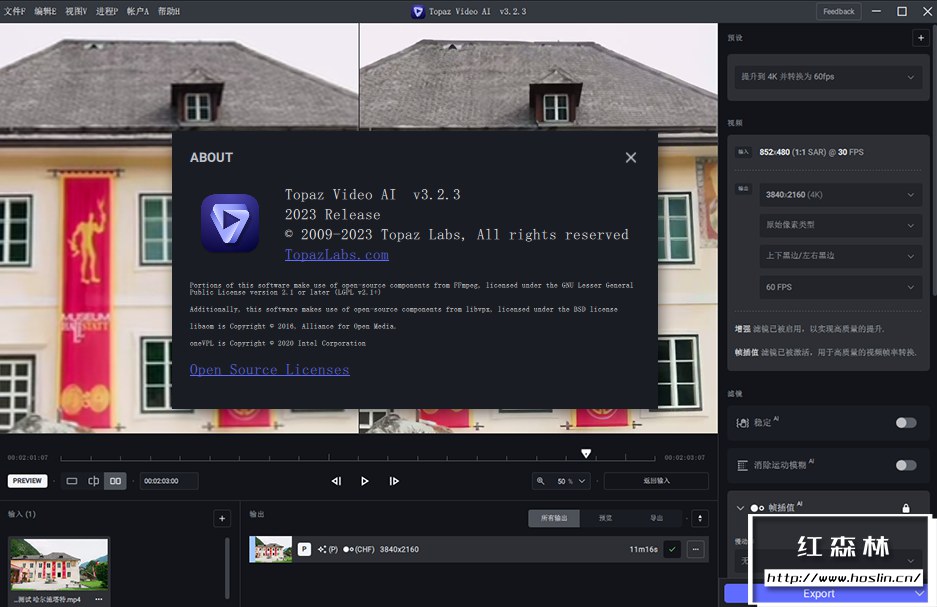Collapse the 帧插值 section chevron
The width and height of the screenshot is (937, 607).
pyautogui.click(x=740, y=508)
